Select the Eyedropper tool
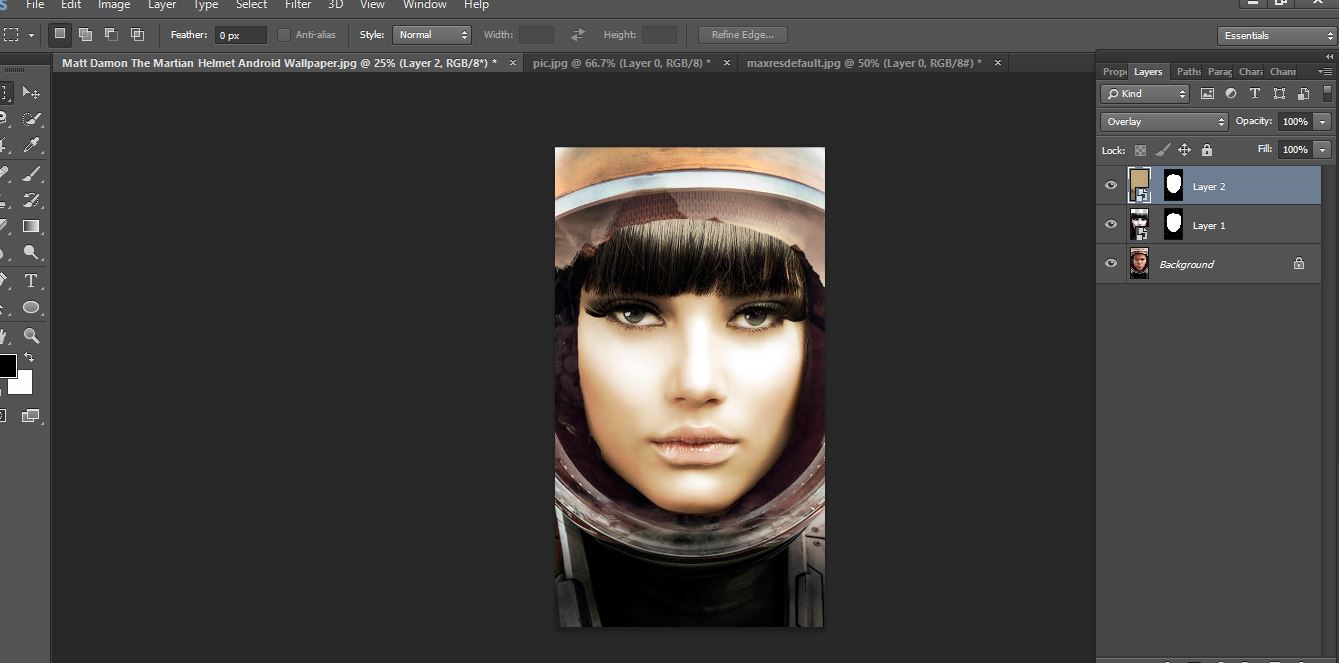This screenshot has height=663, width=1339. point(31,146)
